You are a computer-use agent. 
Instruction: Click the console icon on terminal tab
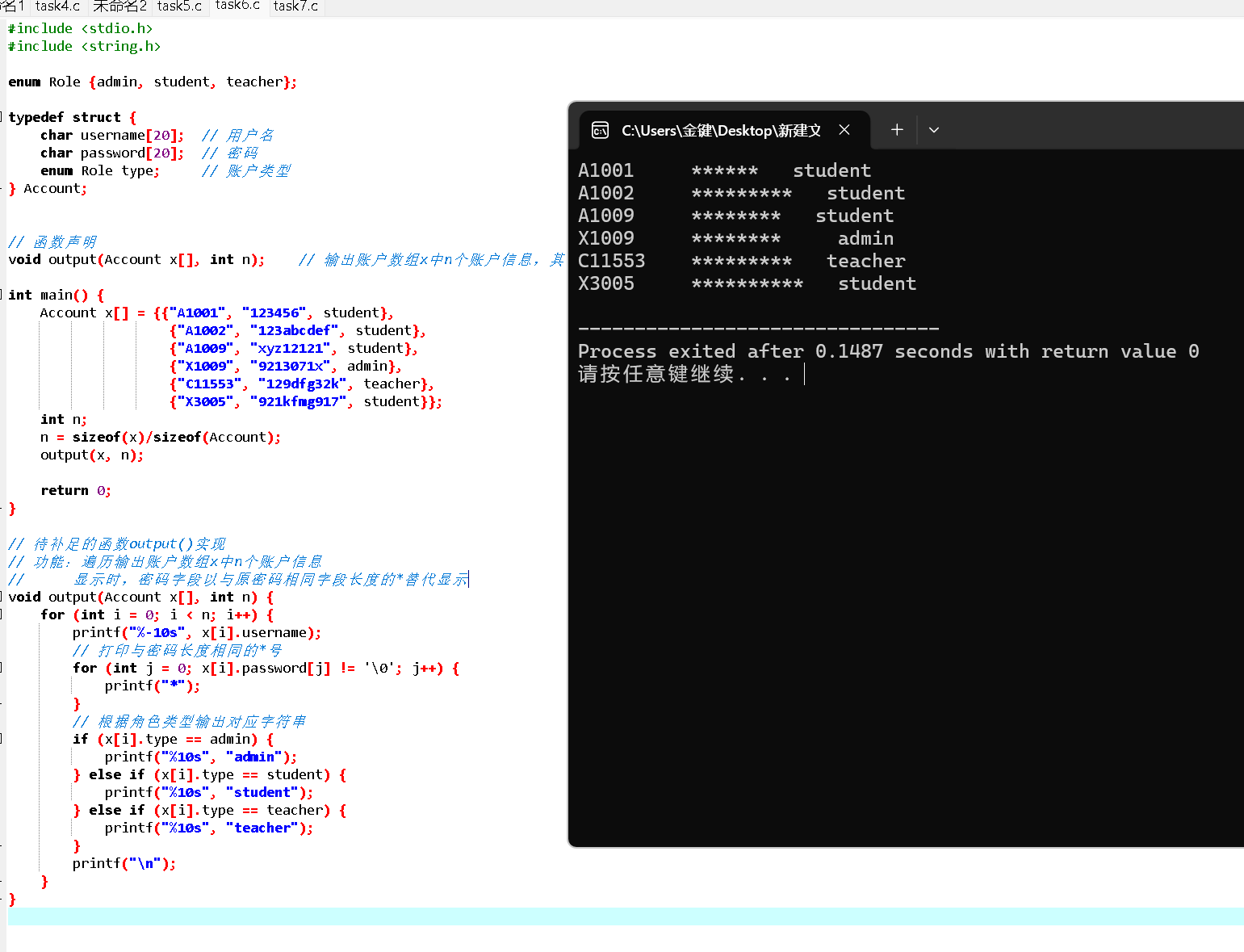click(600, 130)
